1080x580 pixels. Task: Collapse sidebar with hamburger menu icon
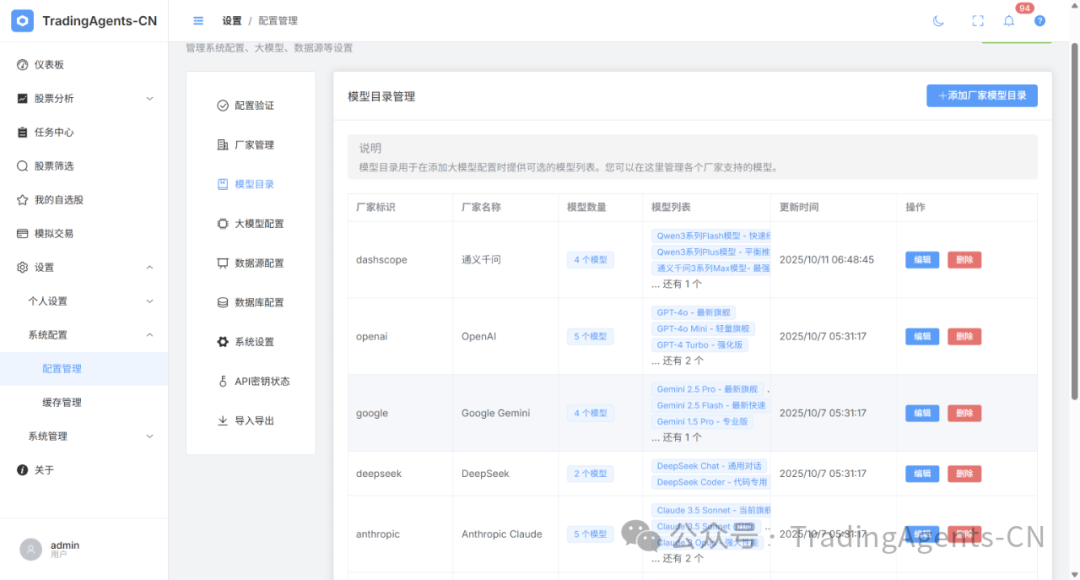click(x=198, y=21)
